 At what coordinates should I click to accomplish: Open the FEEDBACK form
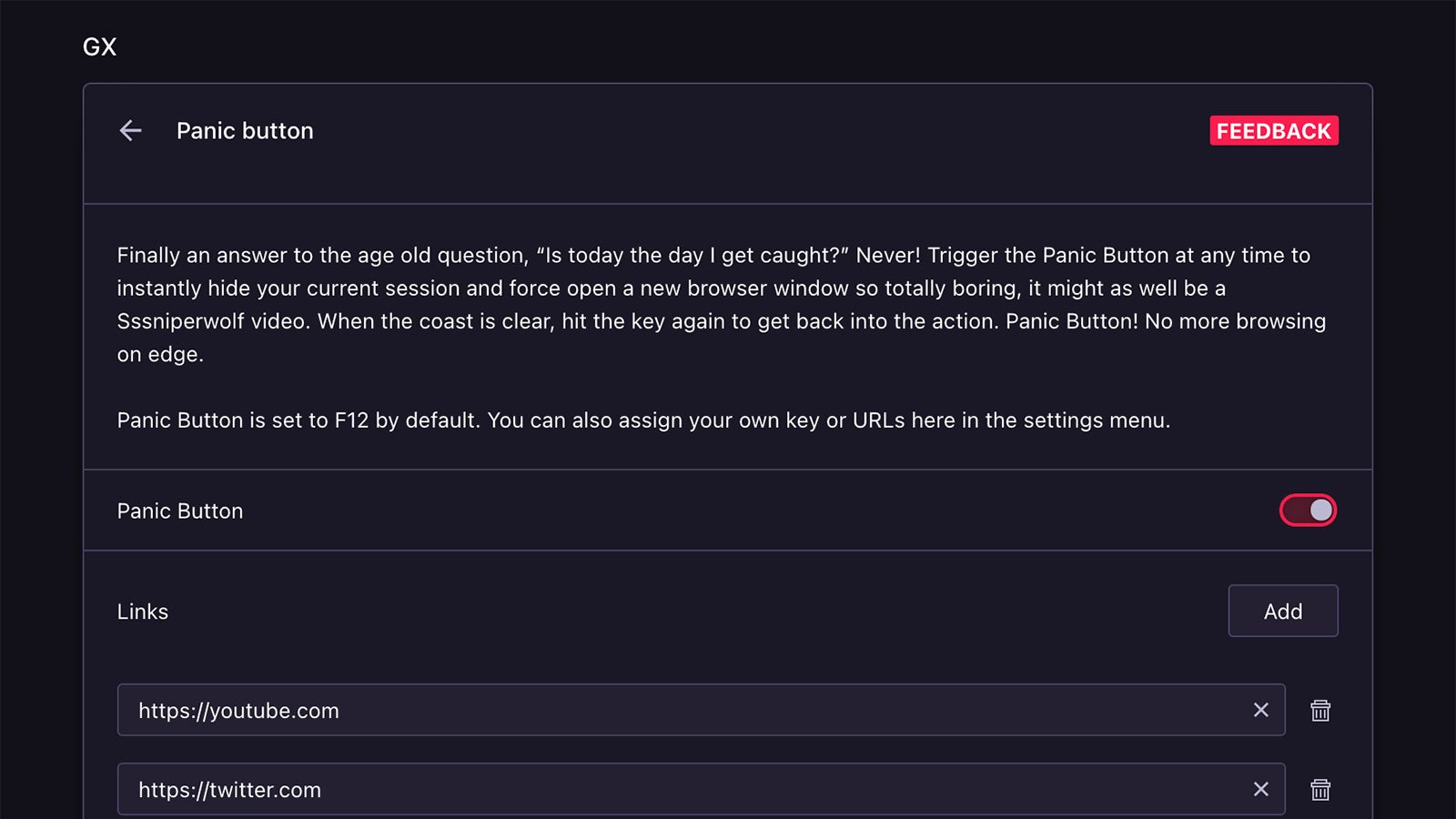click(x=1273, y=131)
